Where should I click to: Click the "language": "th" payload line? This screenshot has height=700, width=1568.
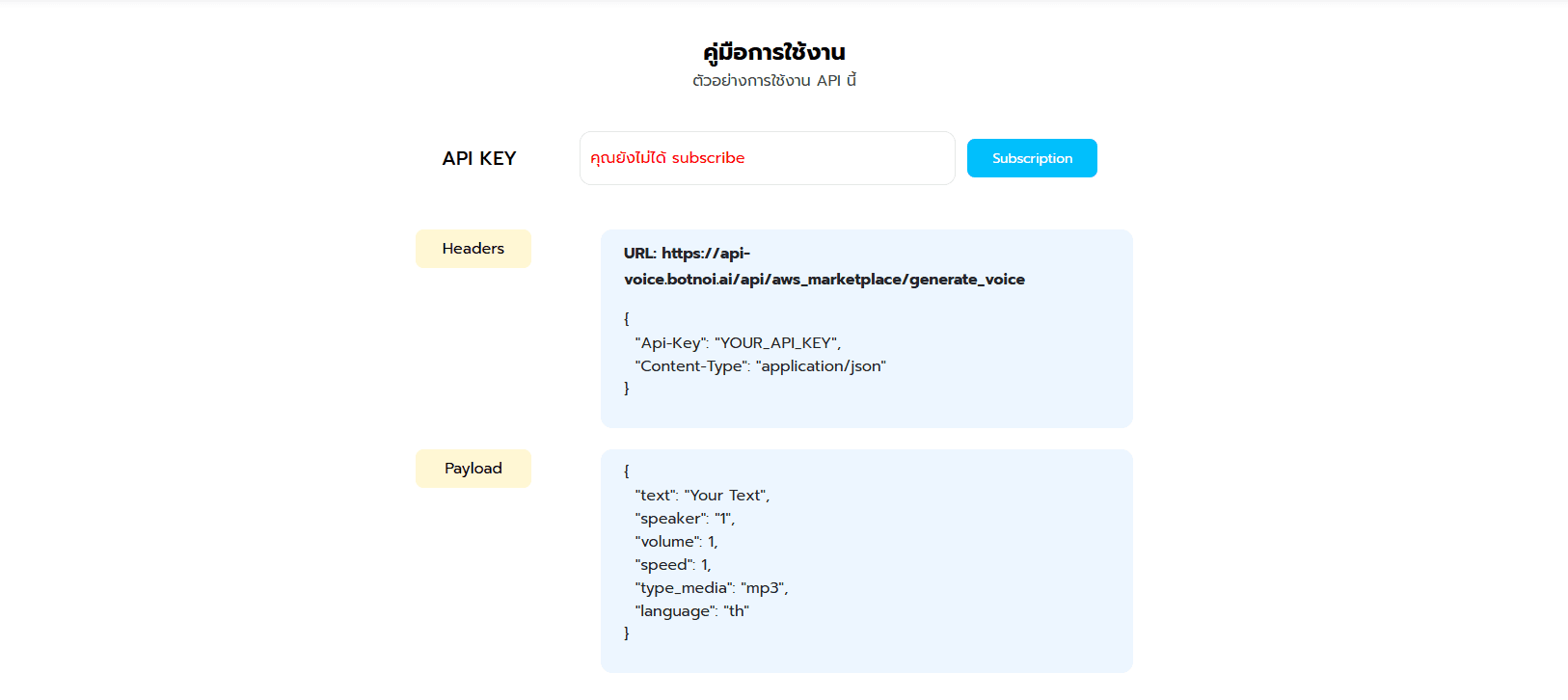(x=691, y=611)
